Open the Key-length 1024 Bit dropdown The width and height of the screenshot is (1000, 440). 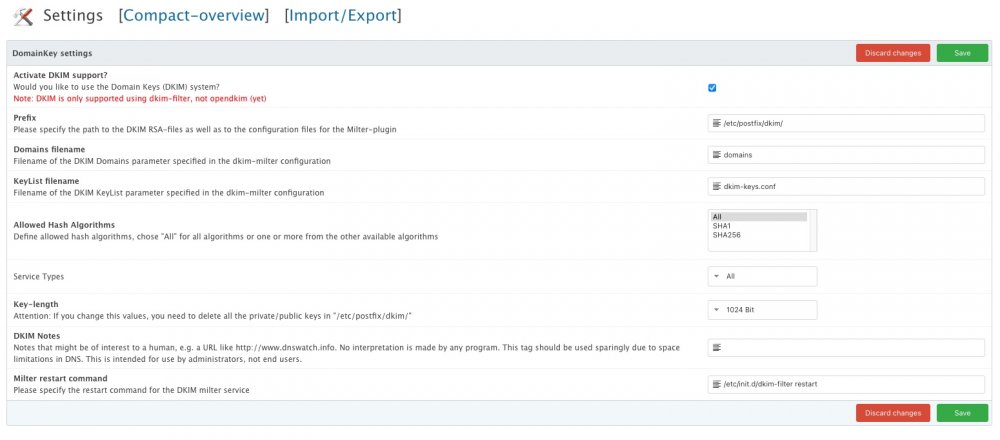point(762,310)
